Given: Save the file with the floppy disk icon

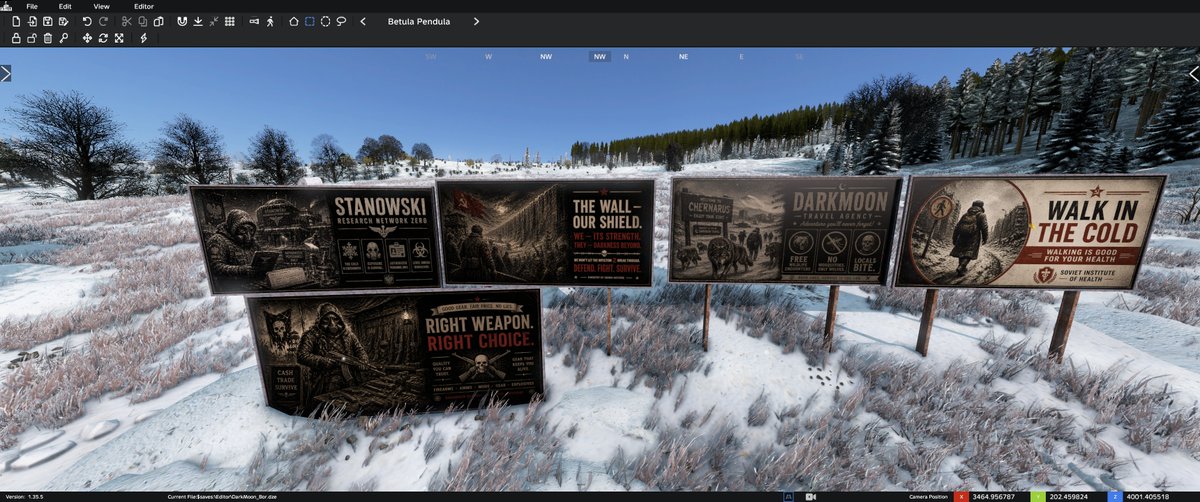Looking at the screenshot, I should tap(48, 21).
